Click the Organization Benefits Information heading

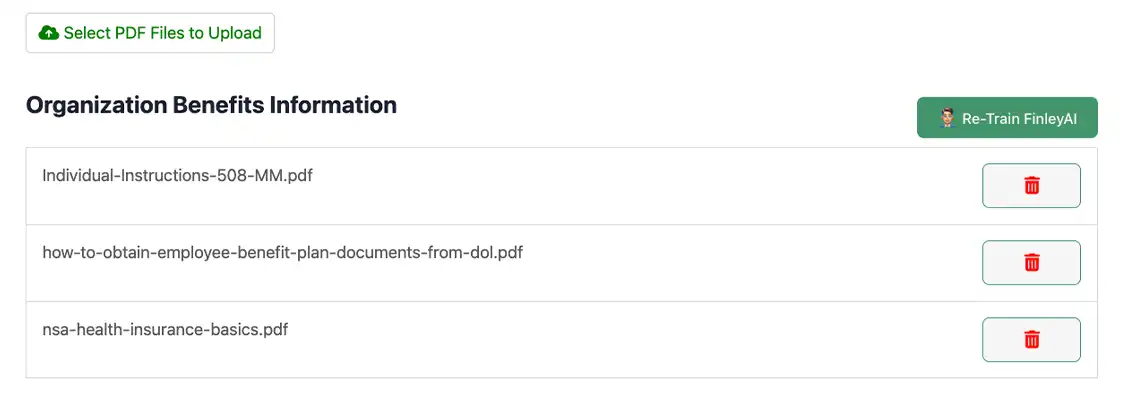pyautogui.click(x=211, y=105)
